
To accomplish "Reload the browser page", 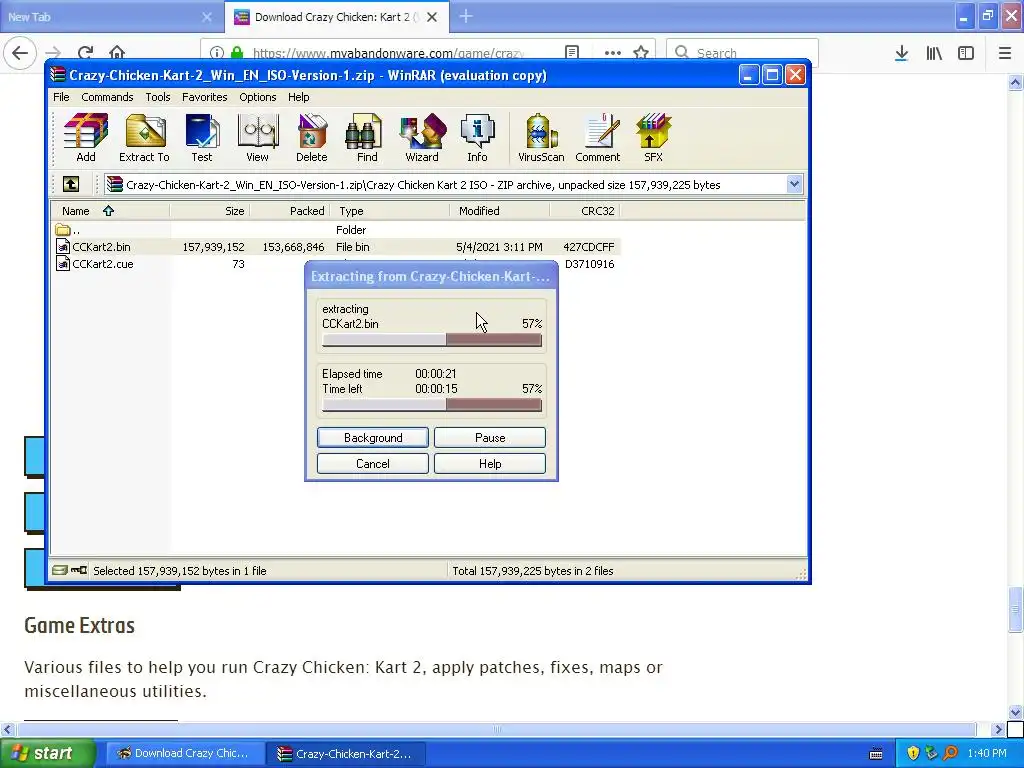I will point(85,53).
